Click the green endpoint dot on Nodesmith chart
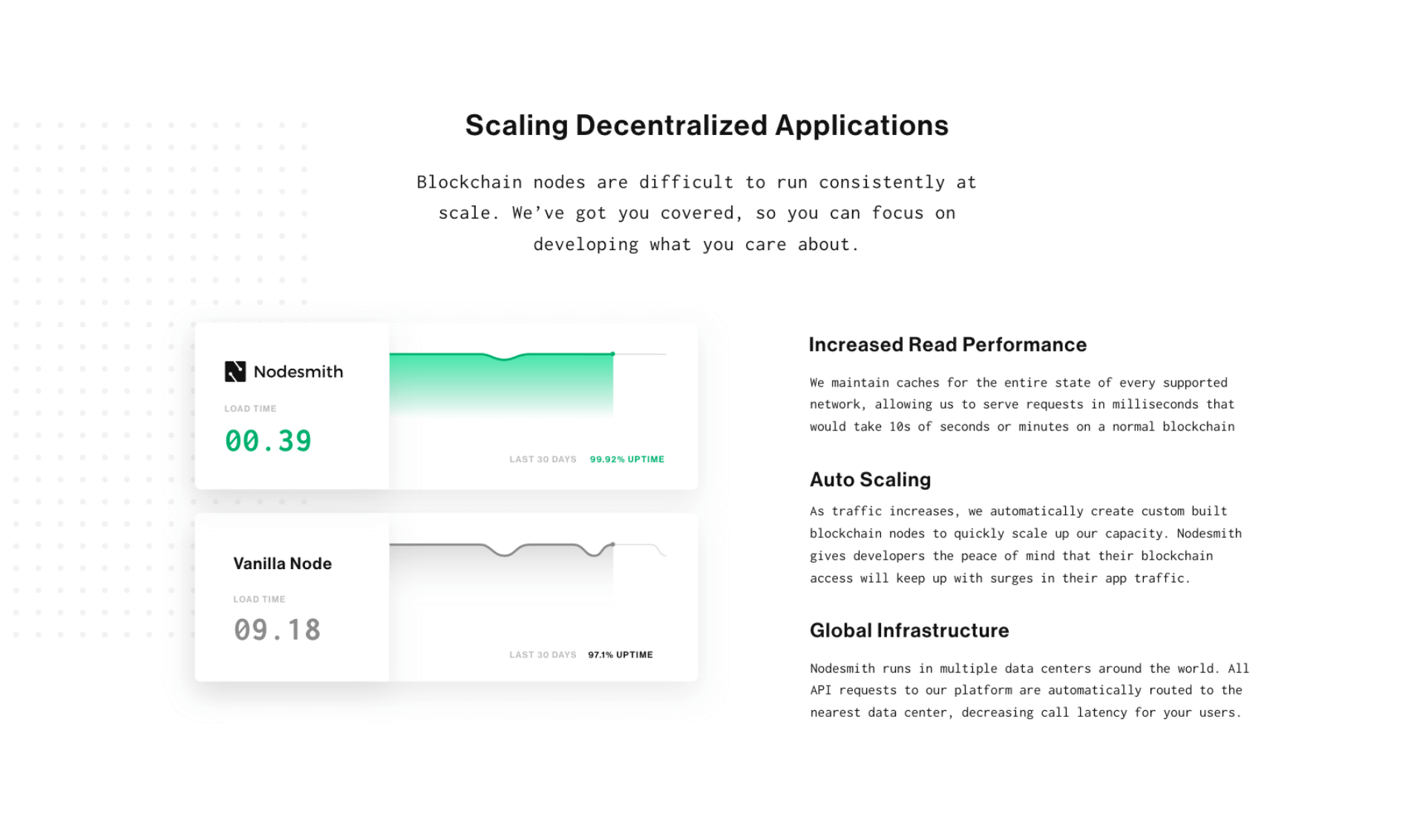The image size is (1414, 840). pyautogui.click(x=612, y=354)
